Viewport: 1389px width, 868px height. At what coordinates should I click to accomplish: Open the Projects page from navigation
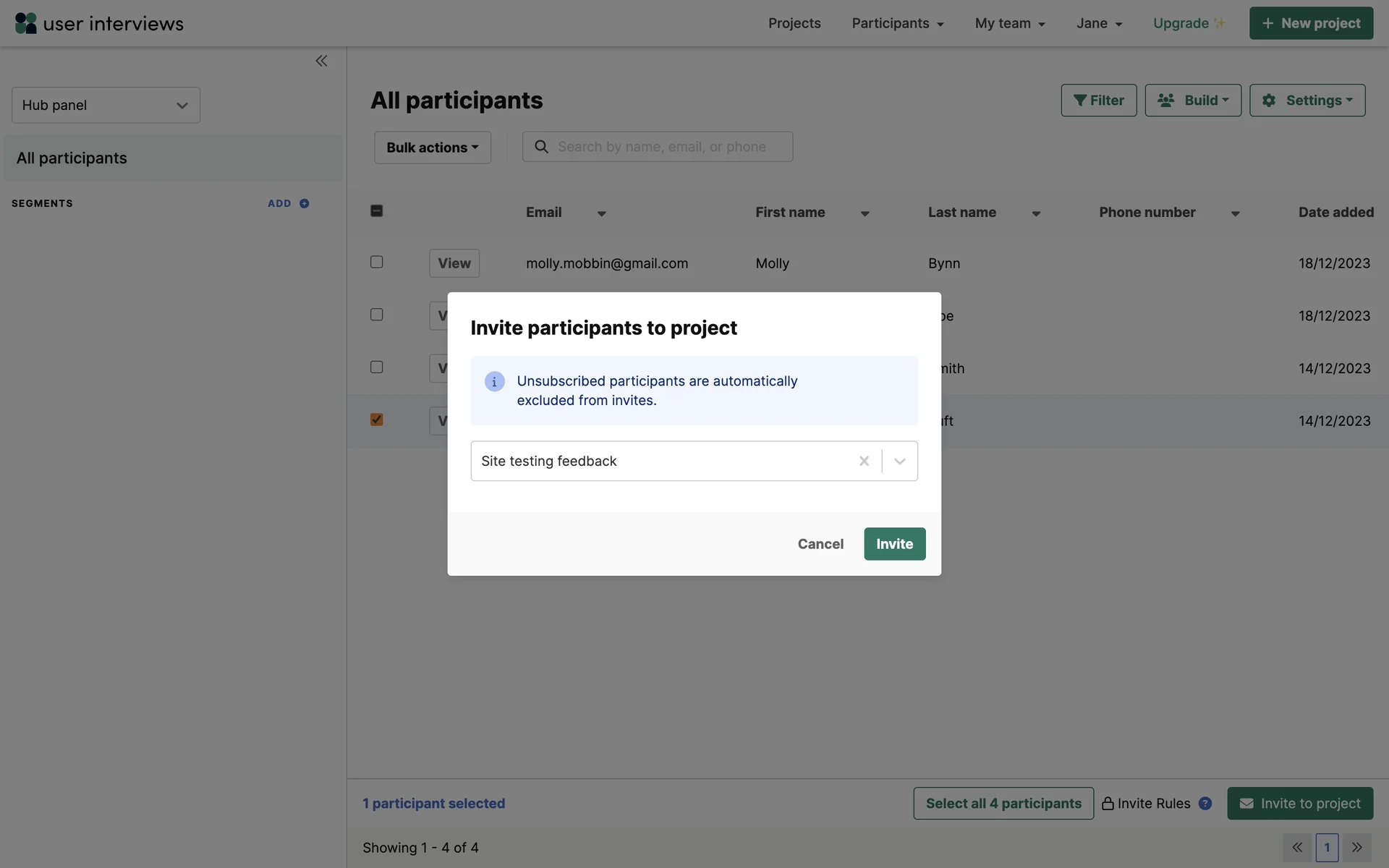(794, 23)
